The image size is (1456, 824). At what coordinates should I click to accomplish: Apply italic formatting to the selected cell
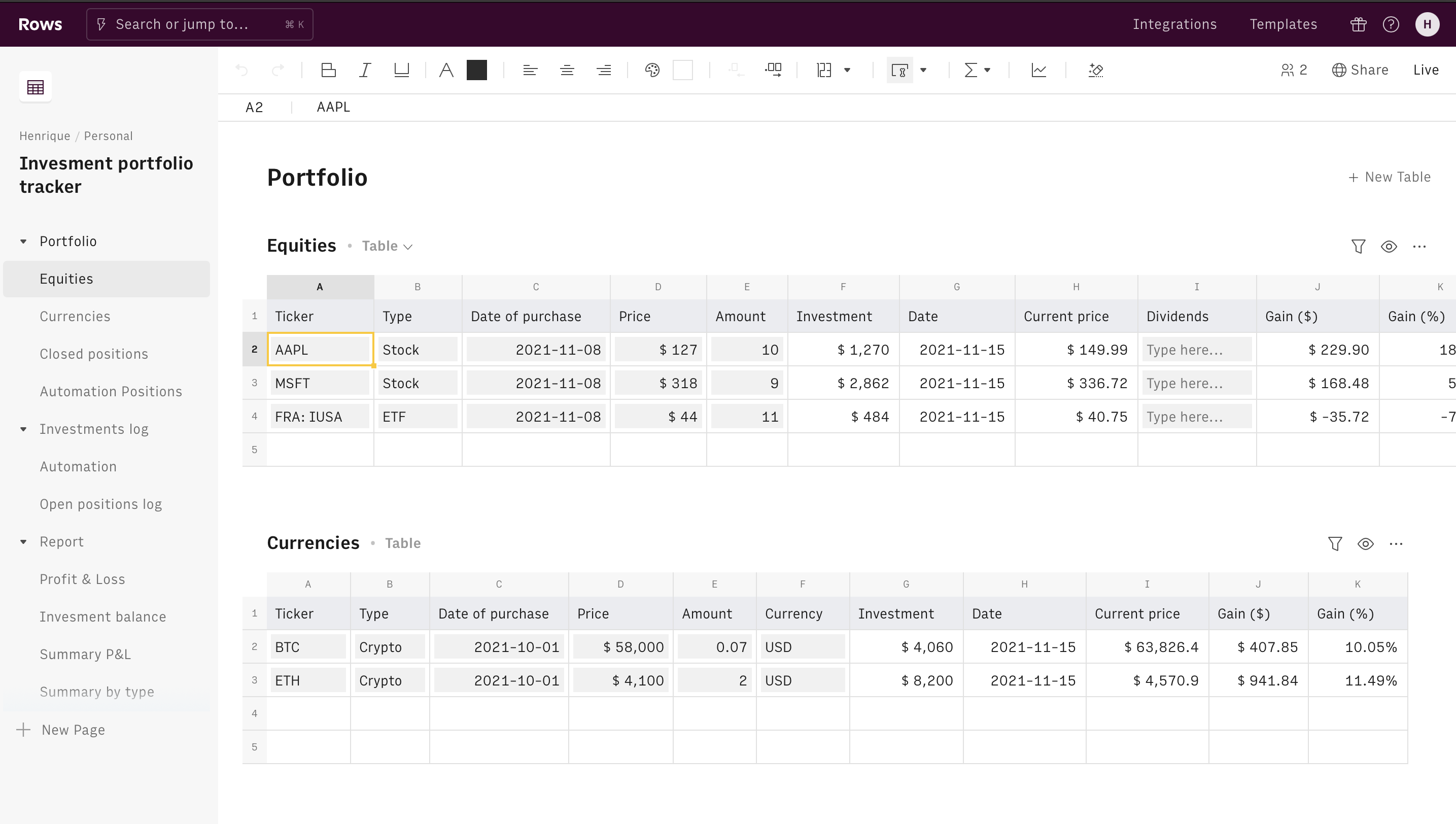pyautogui.click(x=365, y=70)
